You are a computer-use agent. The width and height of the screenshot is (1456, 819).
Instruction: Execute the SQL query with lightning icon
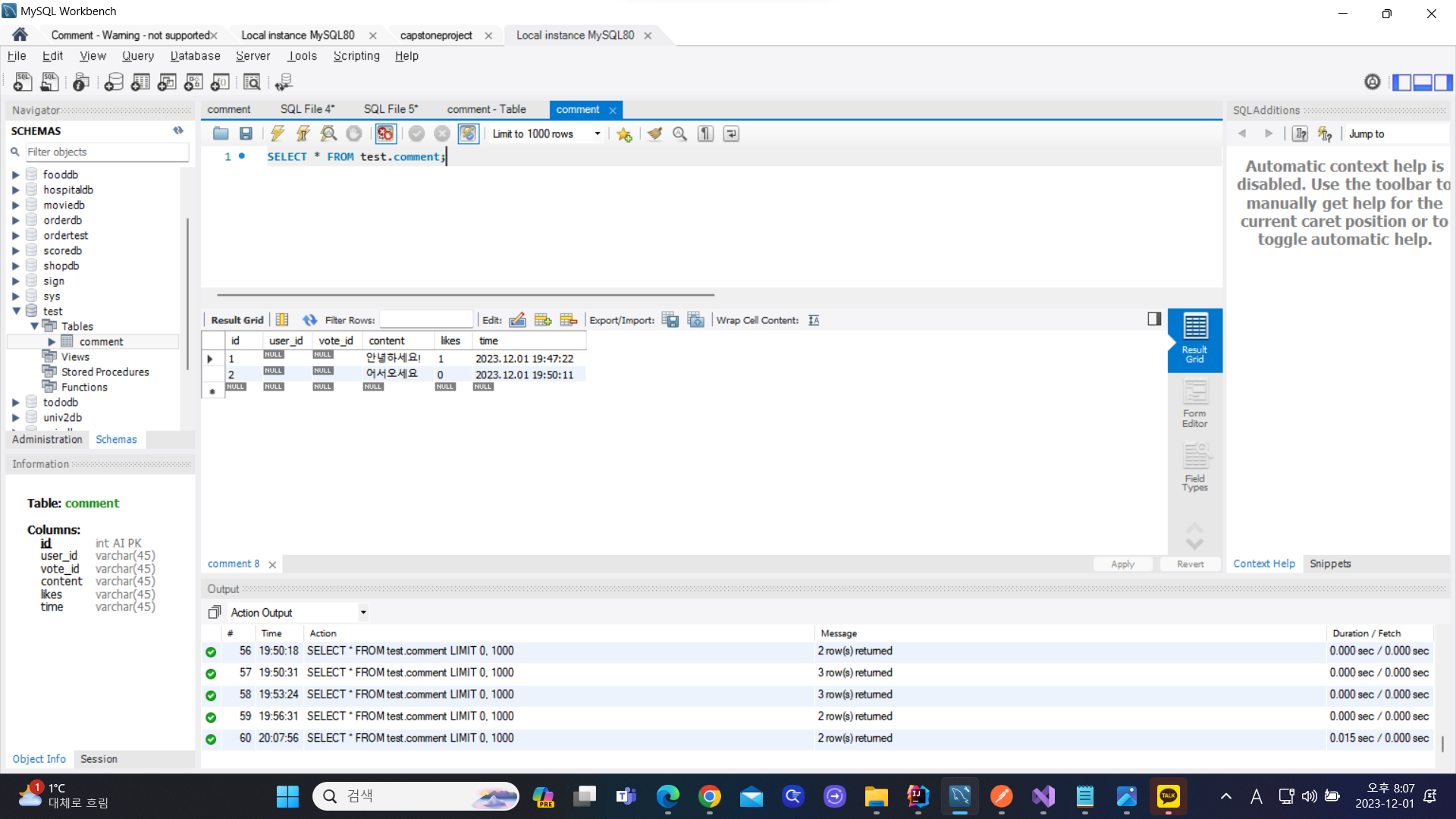pos(278,133)
